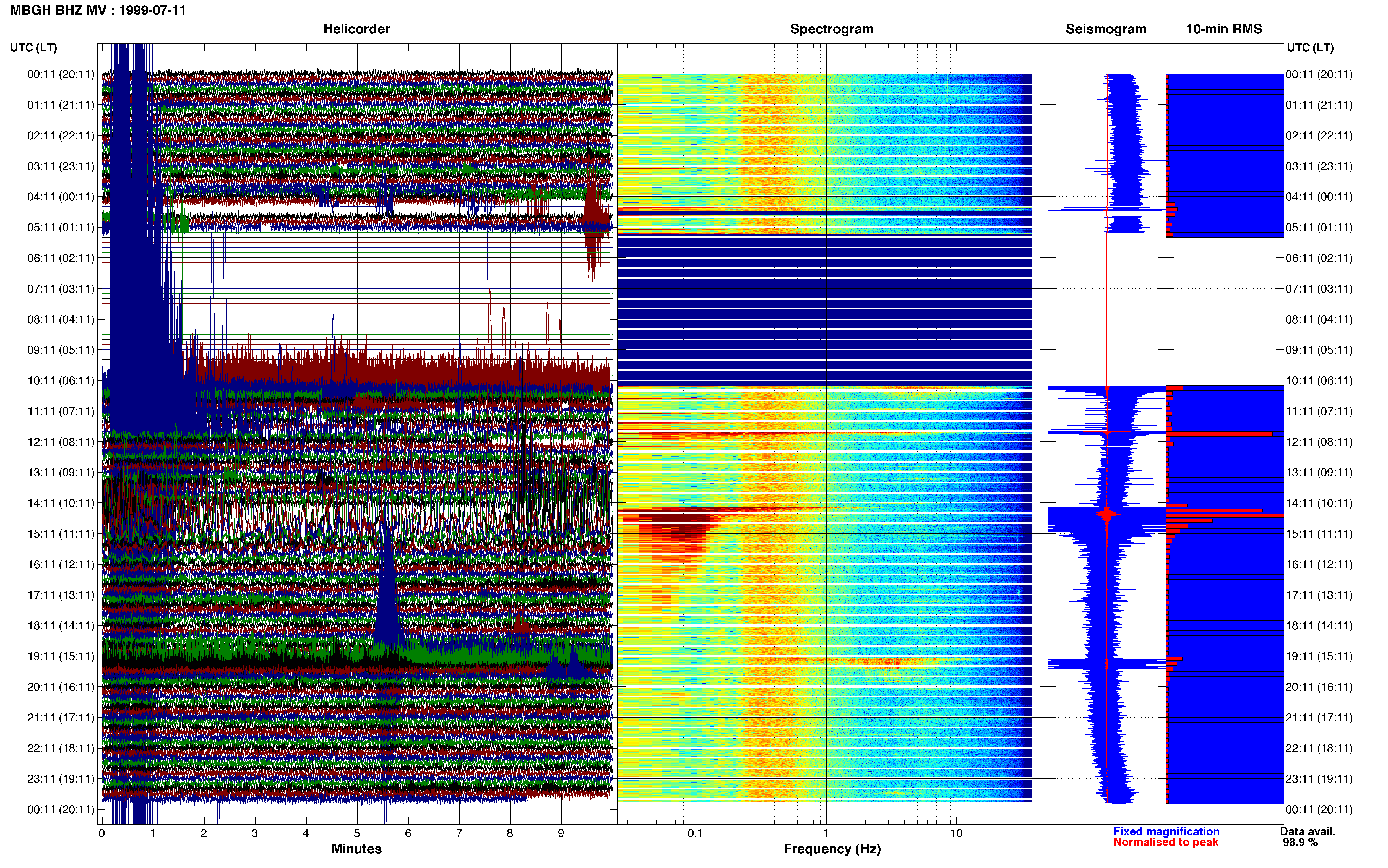This screenshot has height=868, width=1388.
Task: Click right-axis time label '09:11 (05:11)'
Action: 1319,350
